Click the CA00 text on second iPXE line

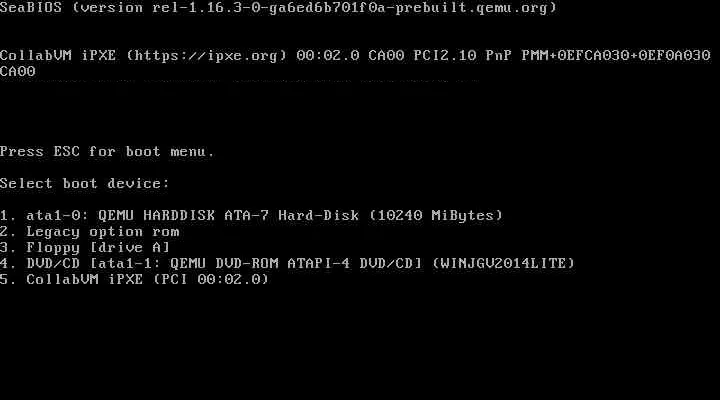click(17, 72)
